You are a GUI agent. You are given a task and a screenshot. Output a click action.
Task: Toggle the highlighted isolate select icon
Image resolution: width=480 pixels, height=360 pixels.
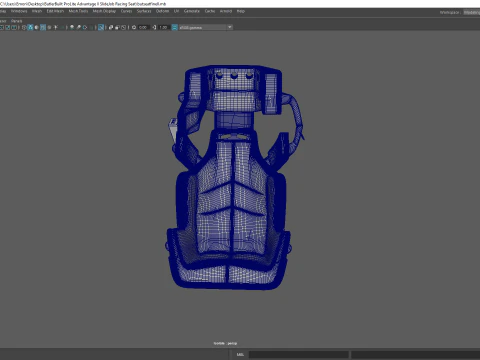pos(101,27)
